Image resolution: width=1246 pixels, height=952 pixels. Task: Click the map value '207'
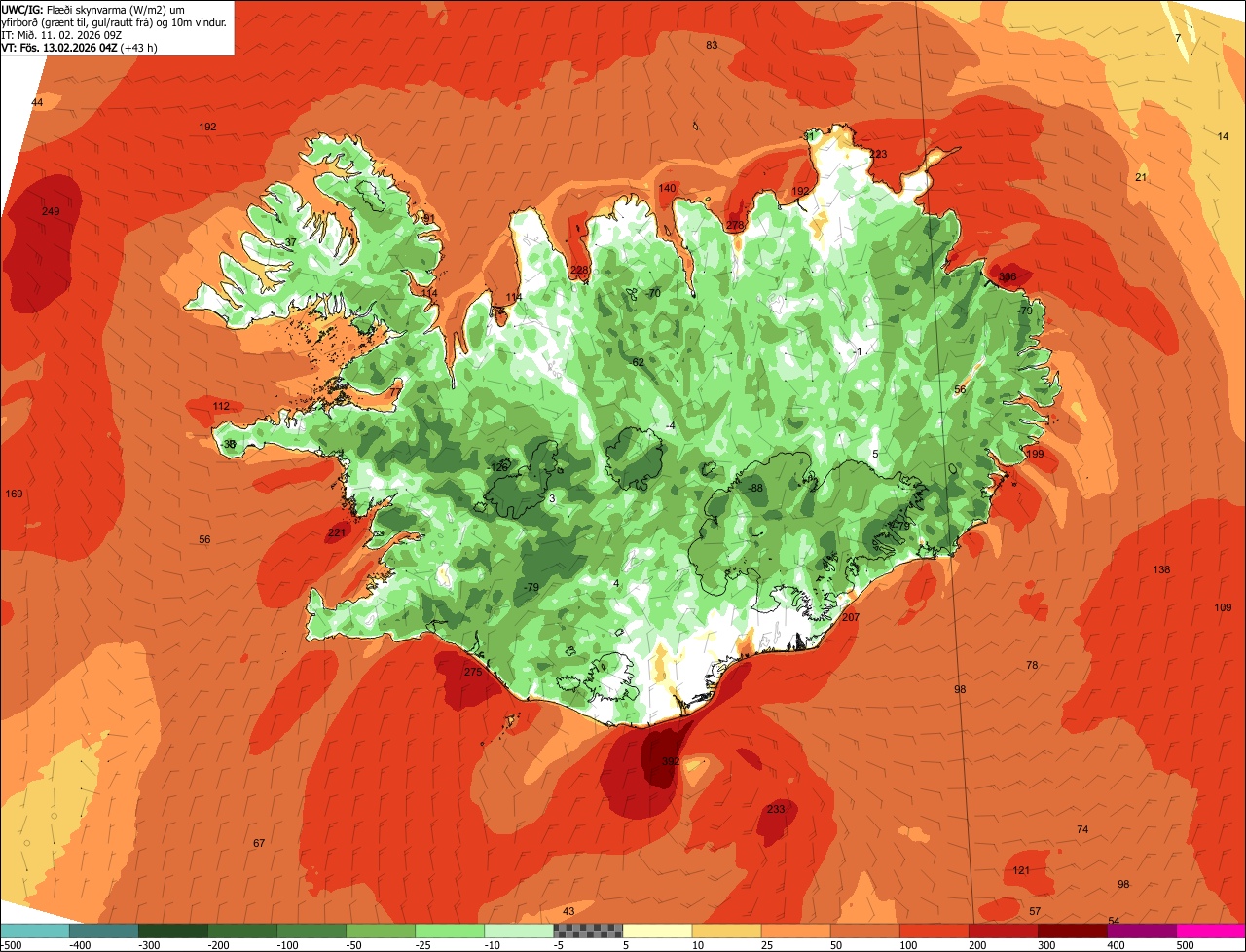(851, 617)
